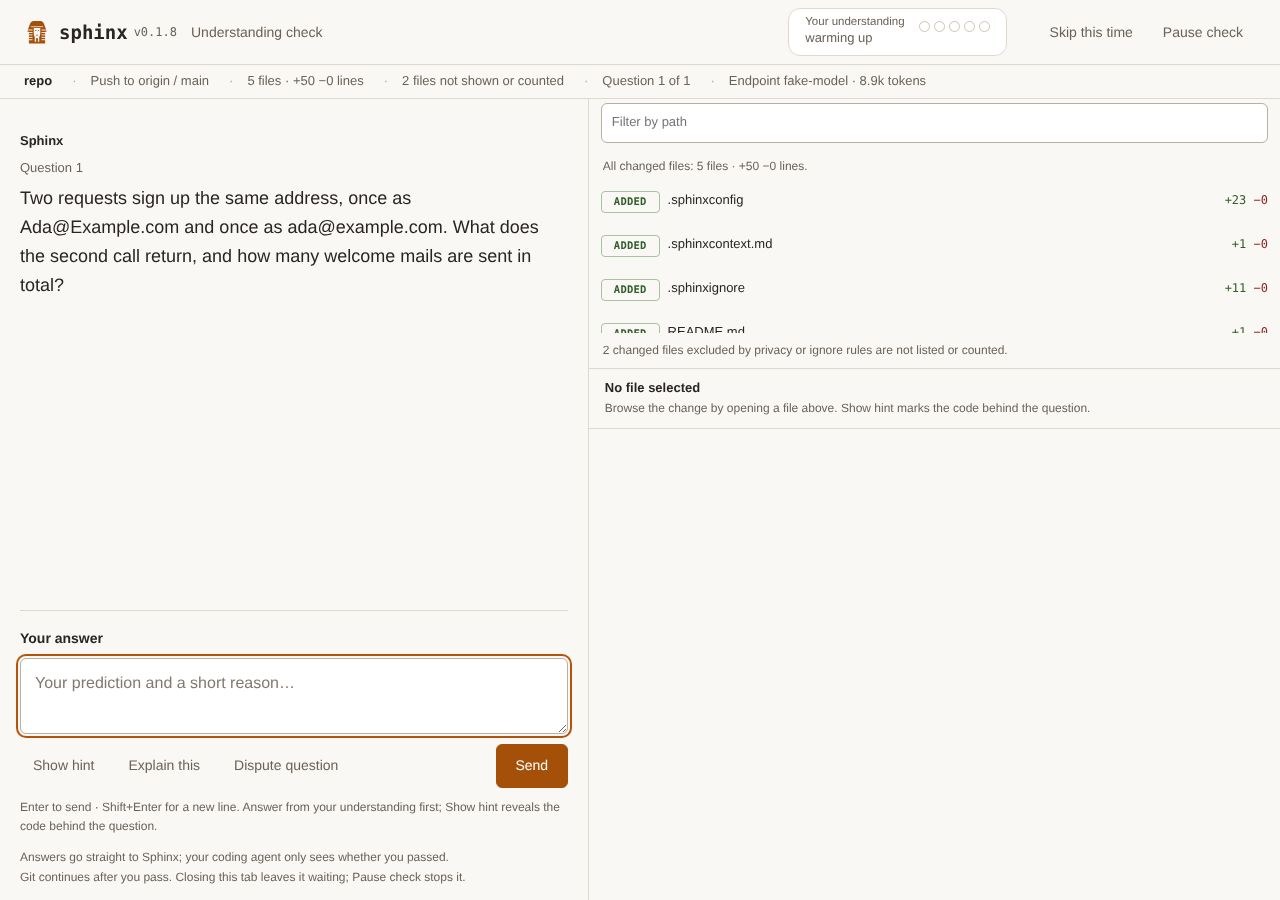This screenshot has width=1280, height=900.
Task: Click 'No file selected' heading
Action: click(652, 388)
